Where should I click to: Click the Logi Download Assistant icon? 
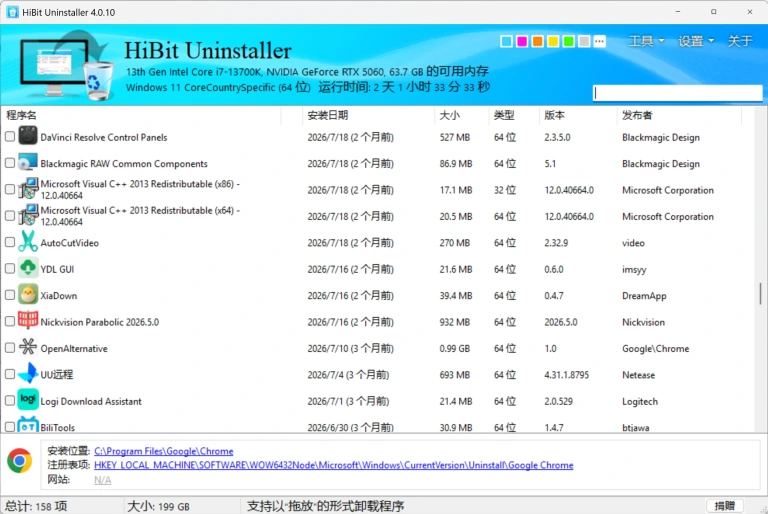pyautogui.click(x=28, y=400)
